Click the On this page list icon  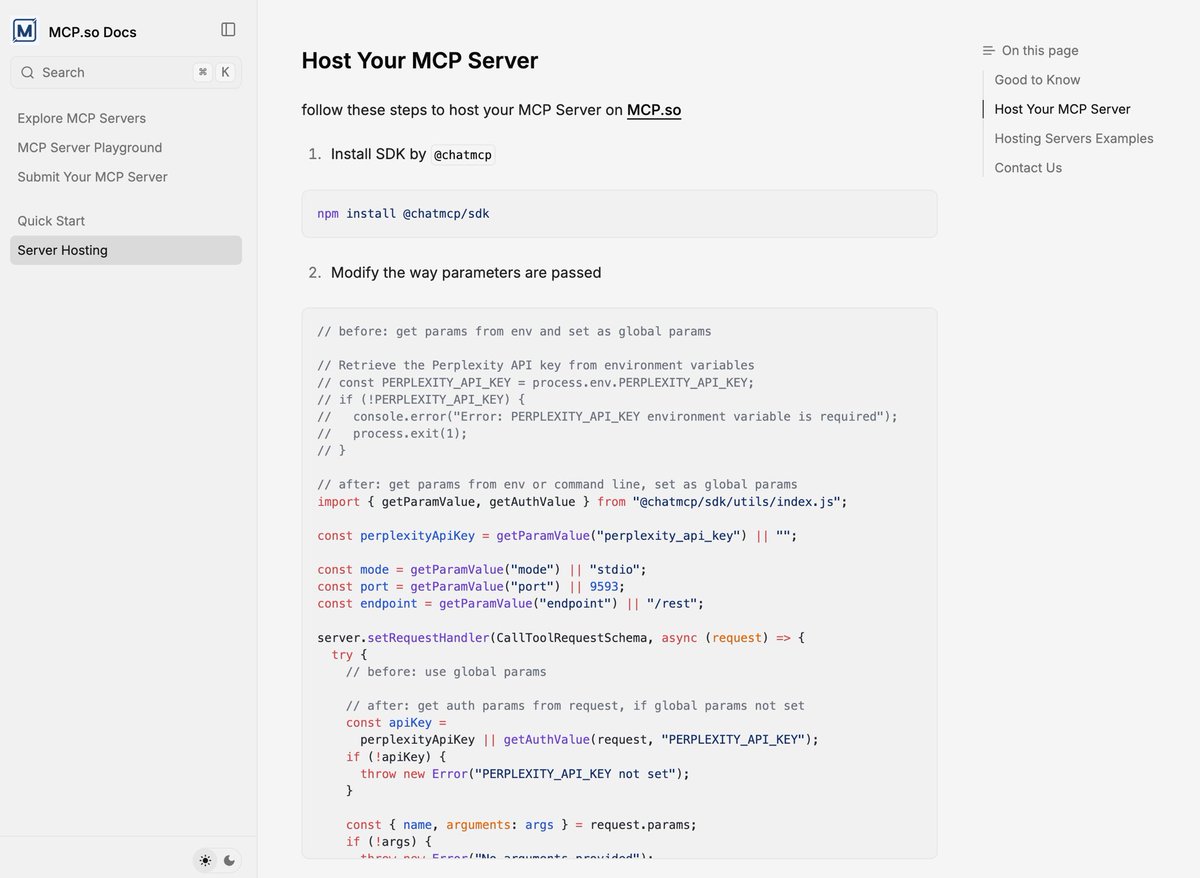click(x=989, y=50)
